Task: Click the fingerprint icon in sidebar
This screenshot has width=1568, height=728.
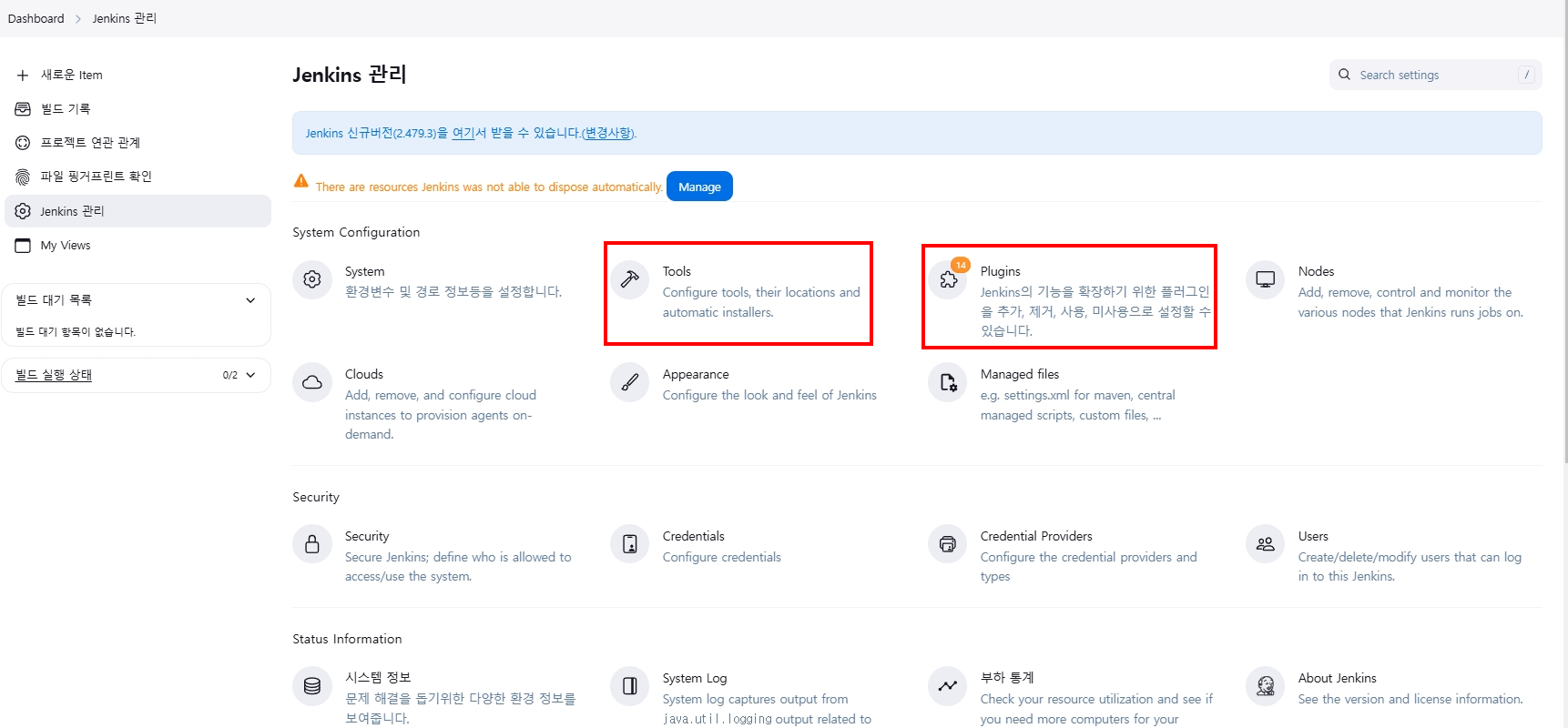Action: (x=23, y=177)
